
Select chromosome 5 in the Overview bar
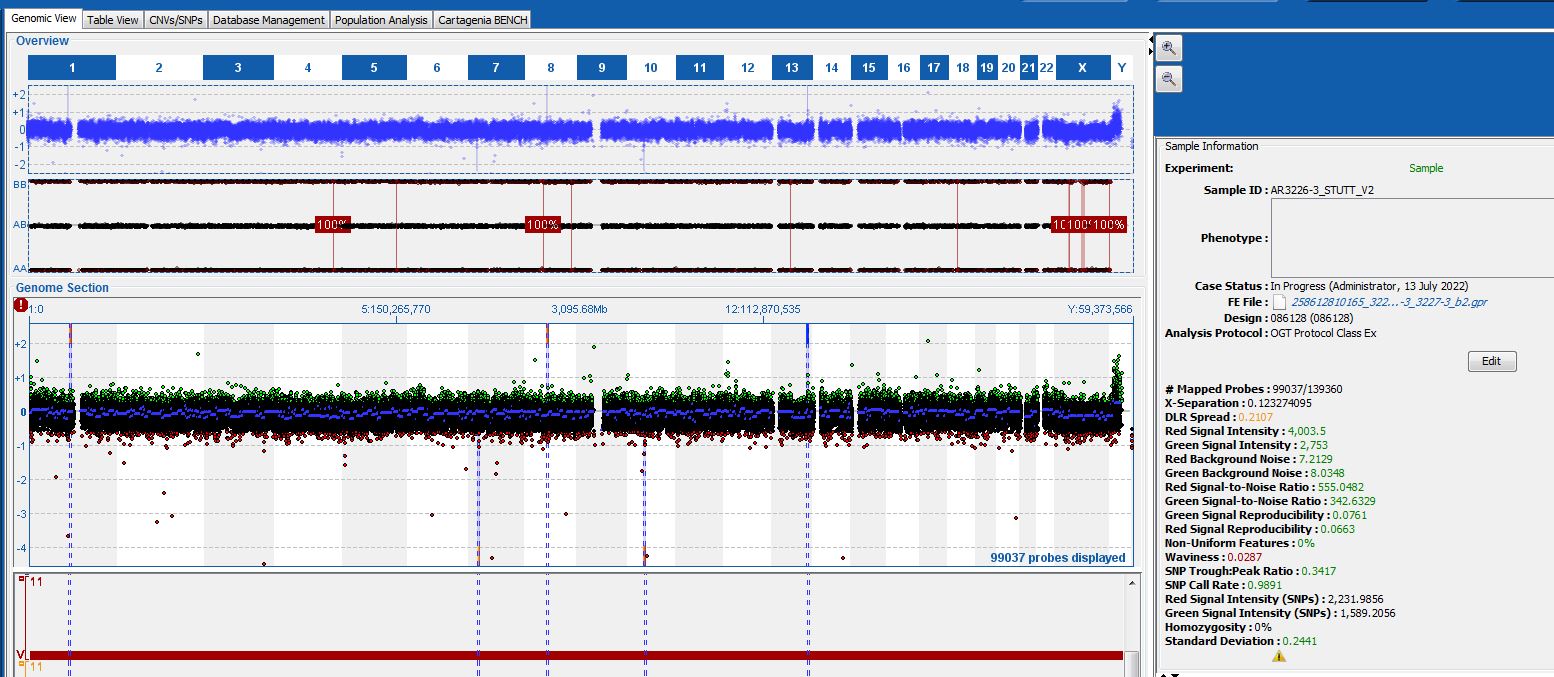[374, 68]
